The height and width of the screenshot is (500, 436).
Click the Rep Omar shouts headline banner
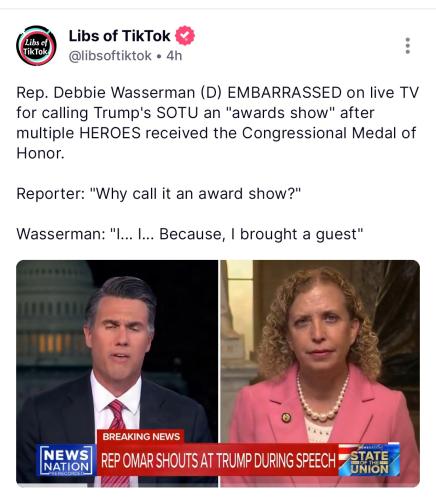pos(218,460)
